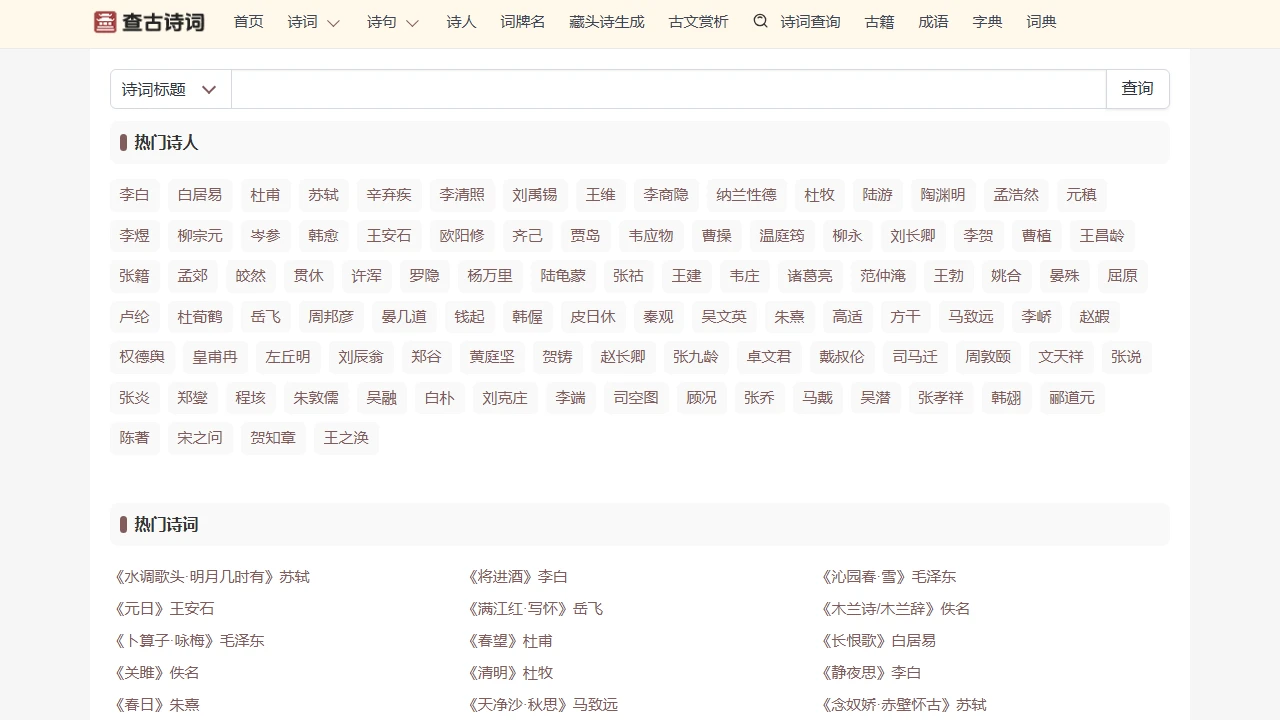Expand the 诗句 navigation dropdown
The image size is (1280, 720).
pos(393,22)
